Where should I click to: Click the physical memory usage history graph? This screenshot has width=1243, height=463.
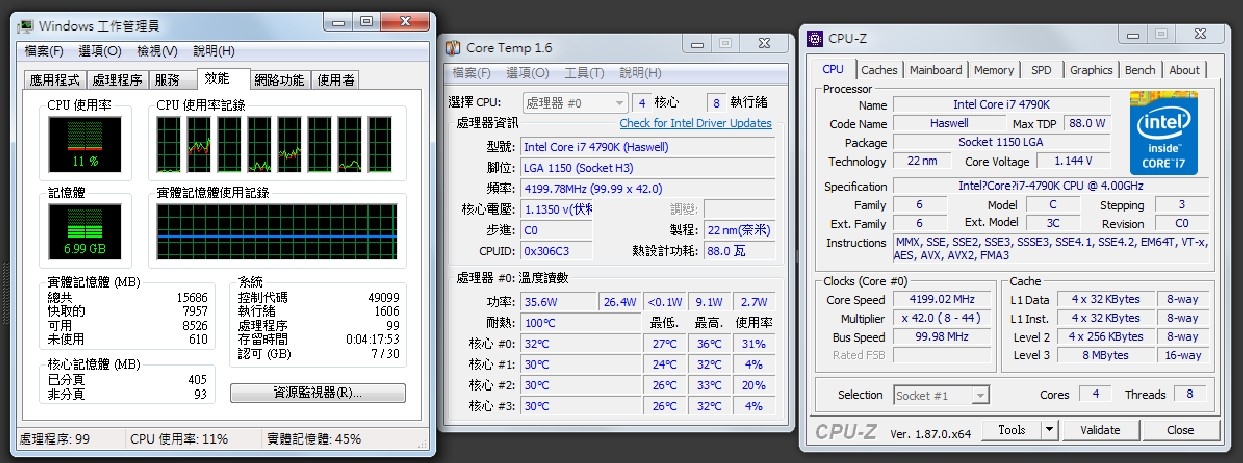[277, 233]
